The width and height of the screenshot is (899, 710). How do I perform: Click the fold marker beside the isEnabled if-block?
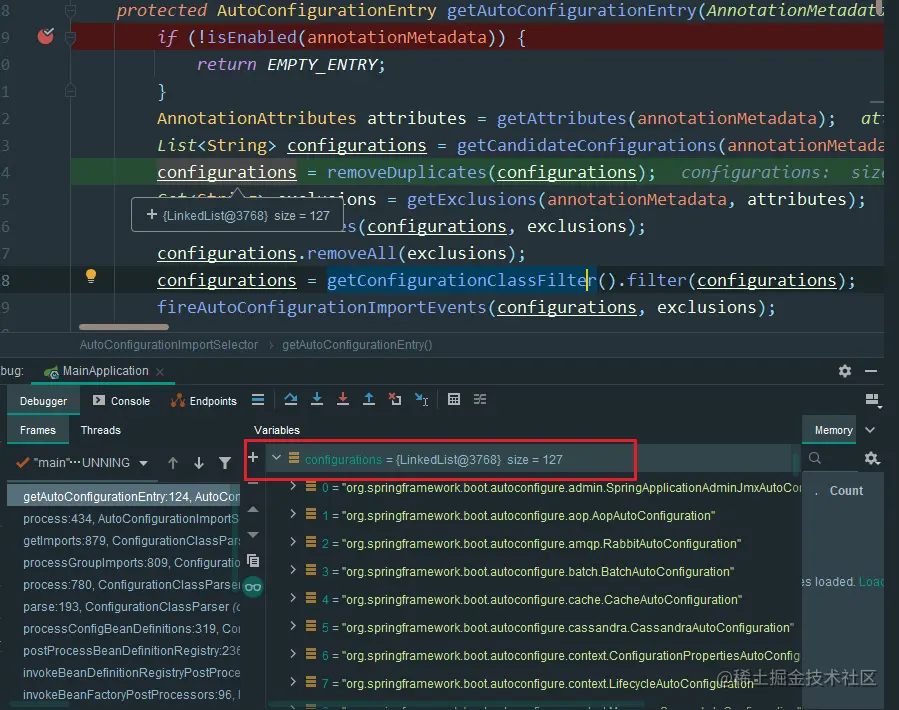coord(70,38)
